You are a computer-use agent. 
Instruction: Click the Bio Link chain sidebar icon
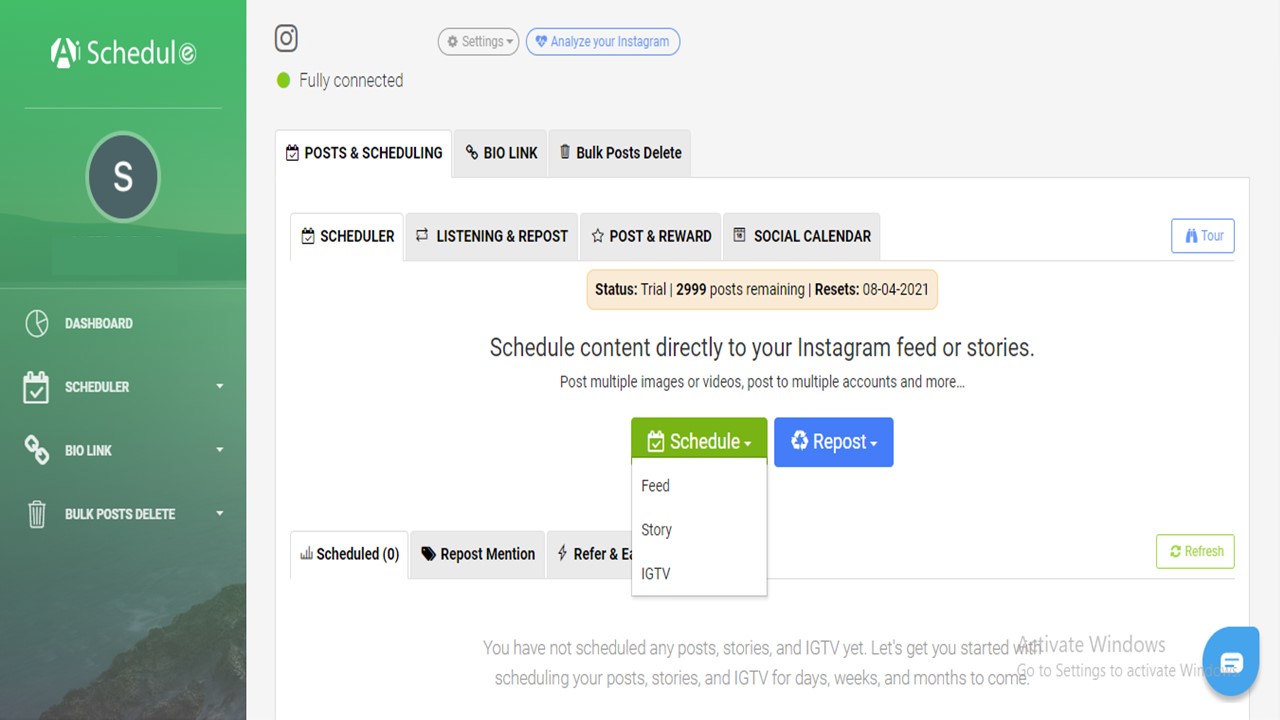click(x=37, y=451)
